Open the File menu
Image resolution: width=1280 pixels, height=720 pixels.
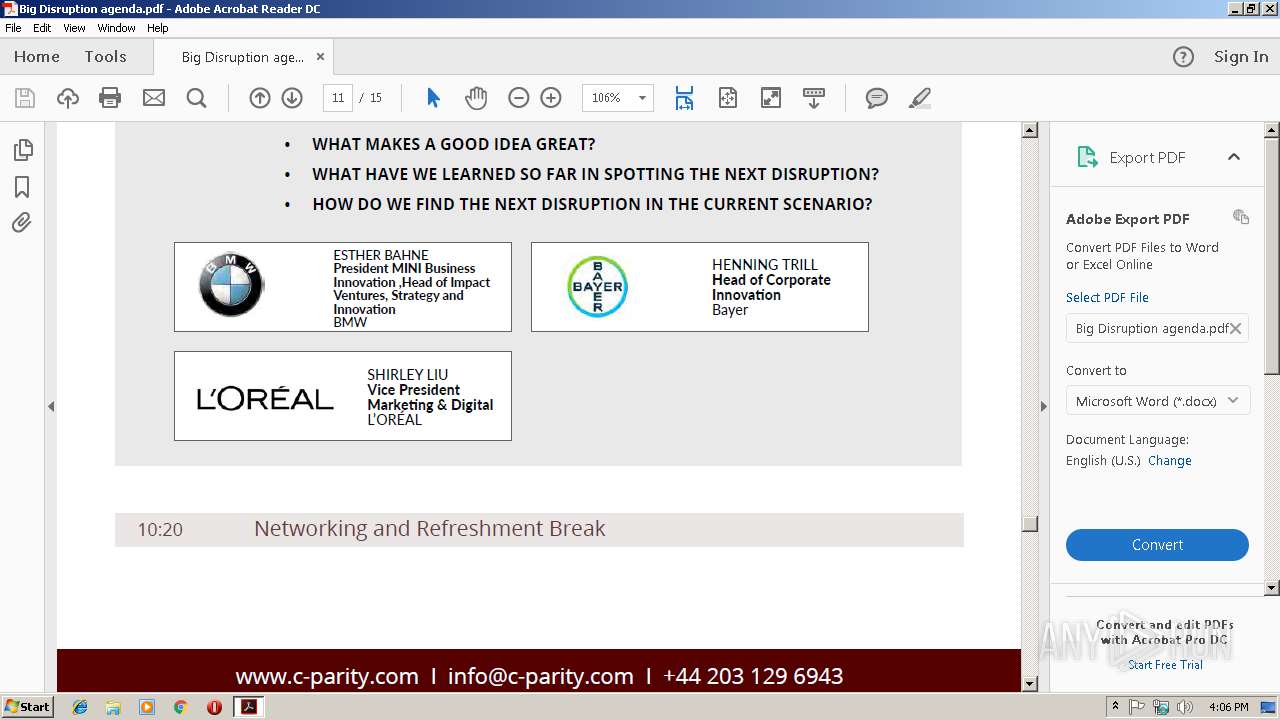click(x=13, y=28)
